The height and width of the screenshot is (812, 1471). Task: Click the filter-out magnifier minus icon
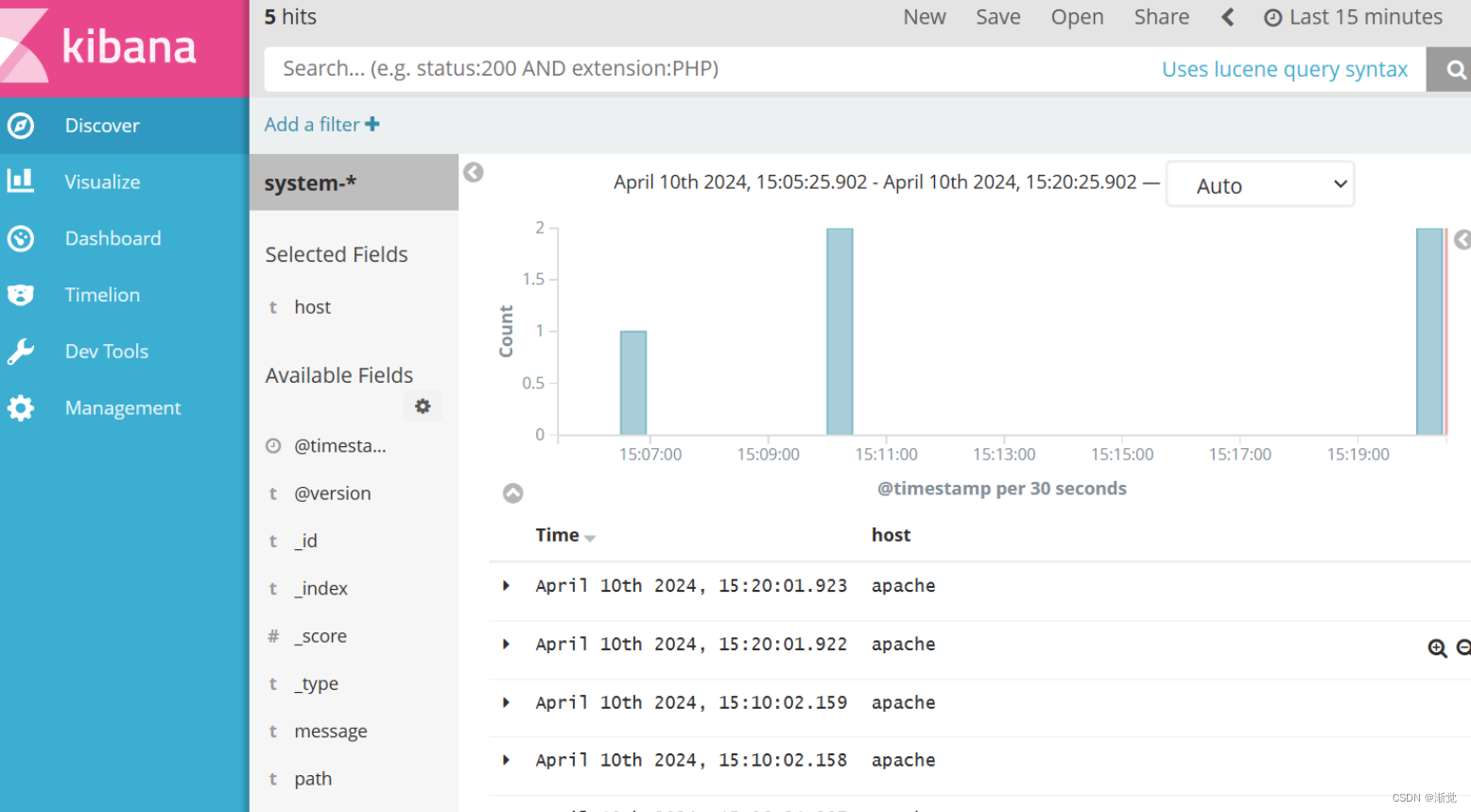point(1464,648)
